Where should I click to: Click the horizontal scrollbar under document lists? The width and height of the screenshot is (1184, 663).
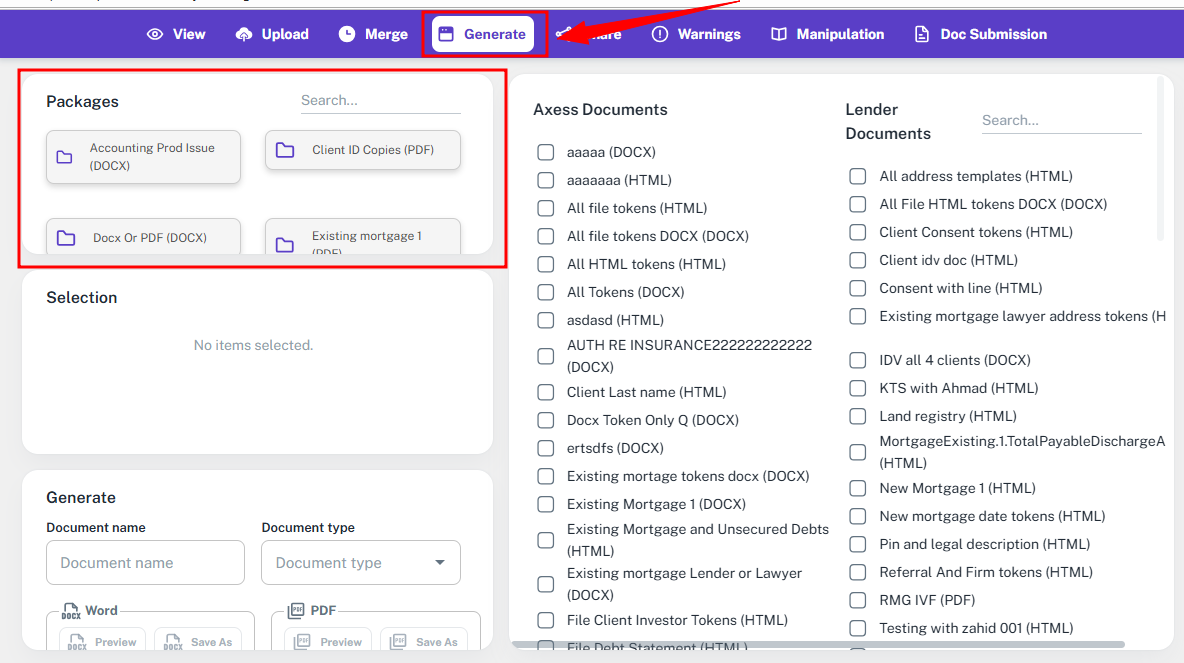818,644
